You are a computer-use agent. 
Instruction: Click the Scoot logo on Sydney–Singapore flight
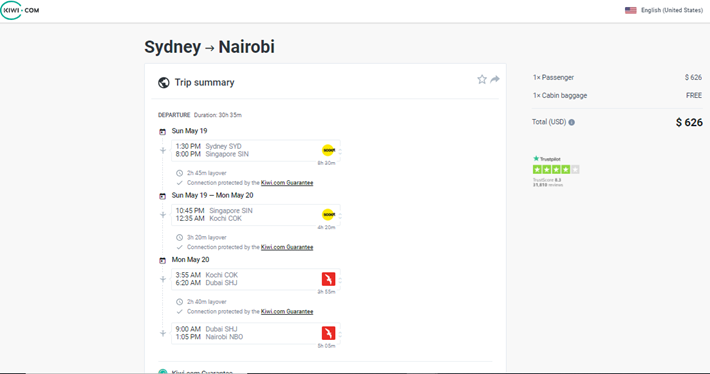[x=328, y=150]
